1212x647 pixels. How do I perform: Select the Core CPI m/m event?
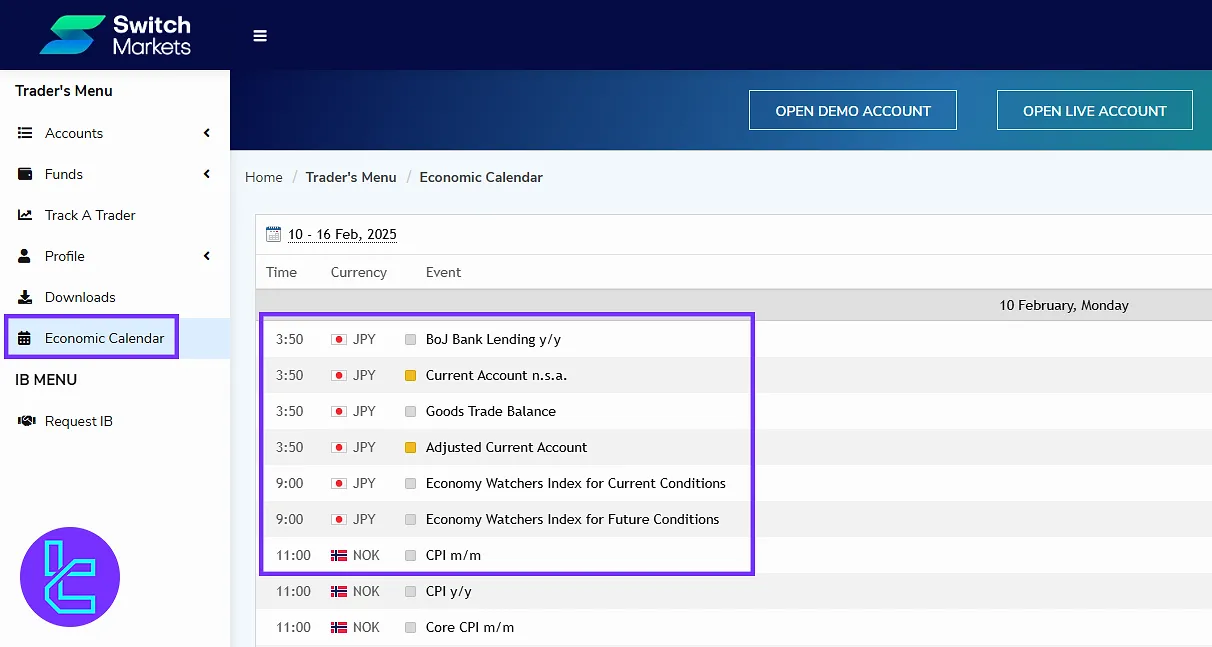click(470, 627)
